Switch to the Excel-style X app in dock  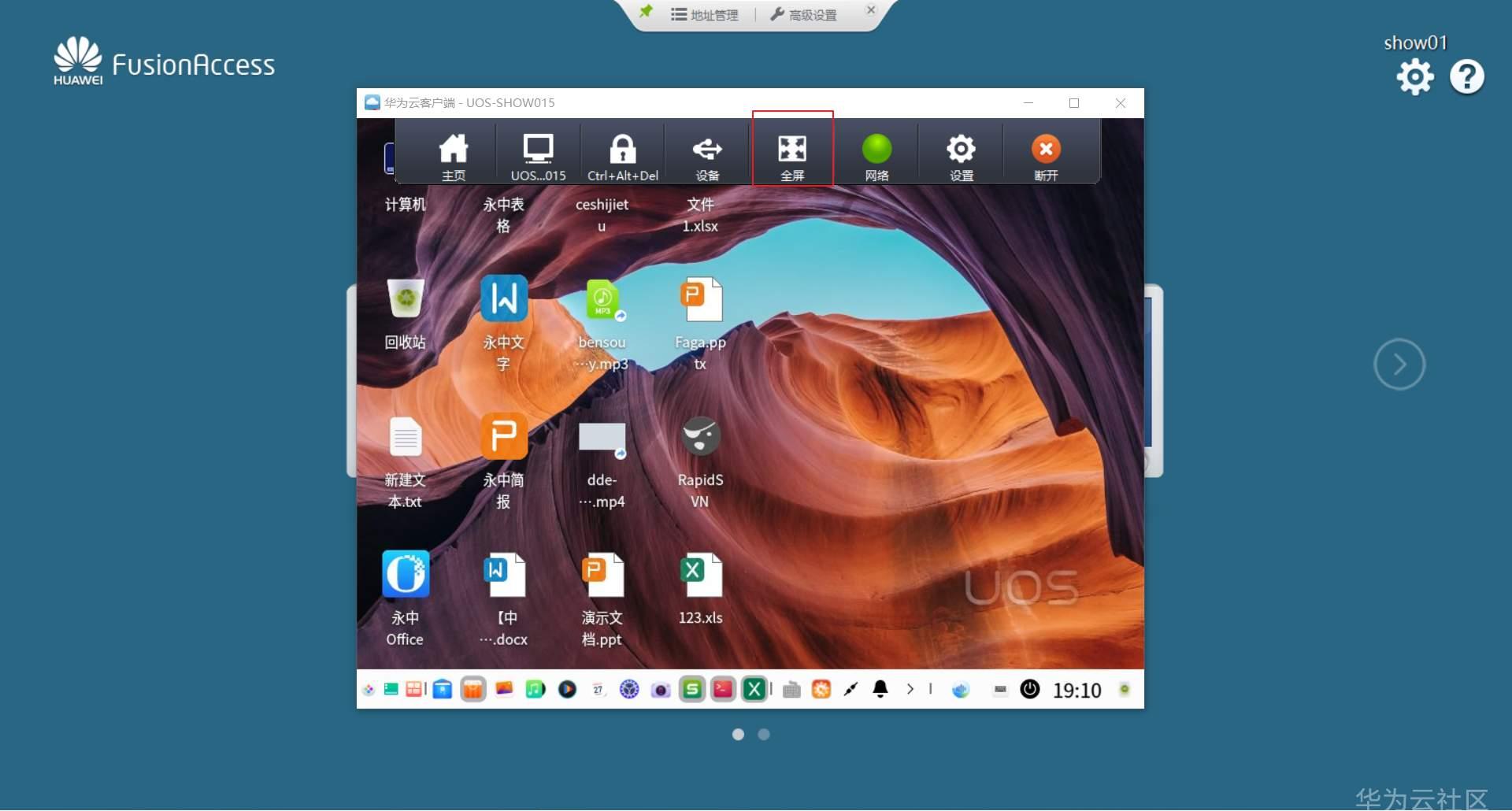click(754, 690)
